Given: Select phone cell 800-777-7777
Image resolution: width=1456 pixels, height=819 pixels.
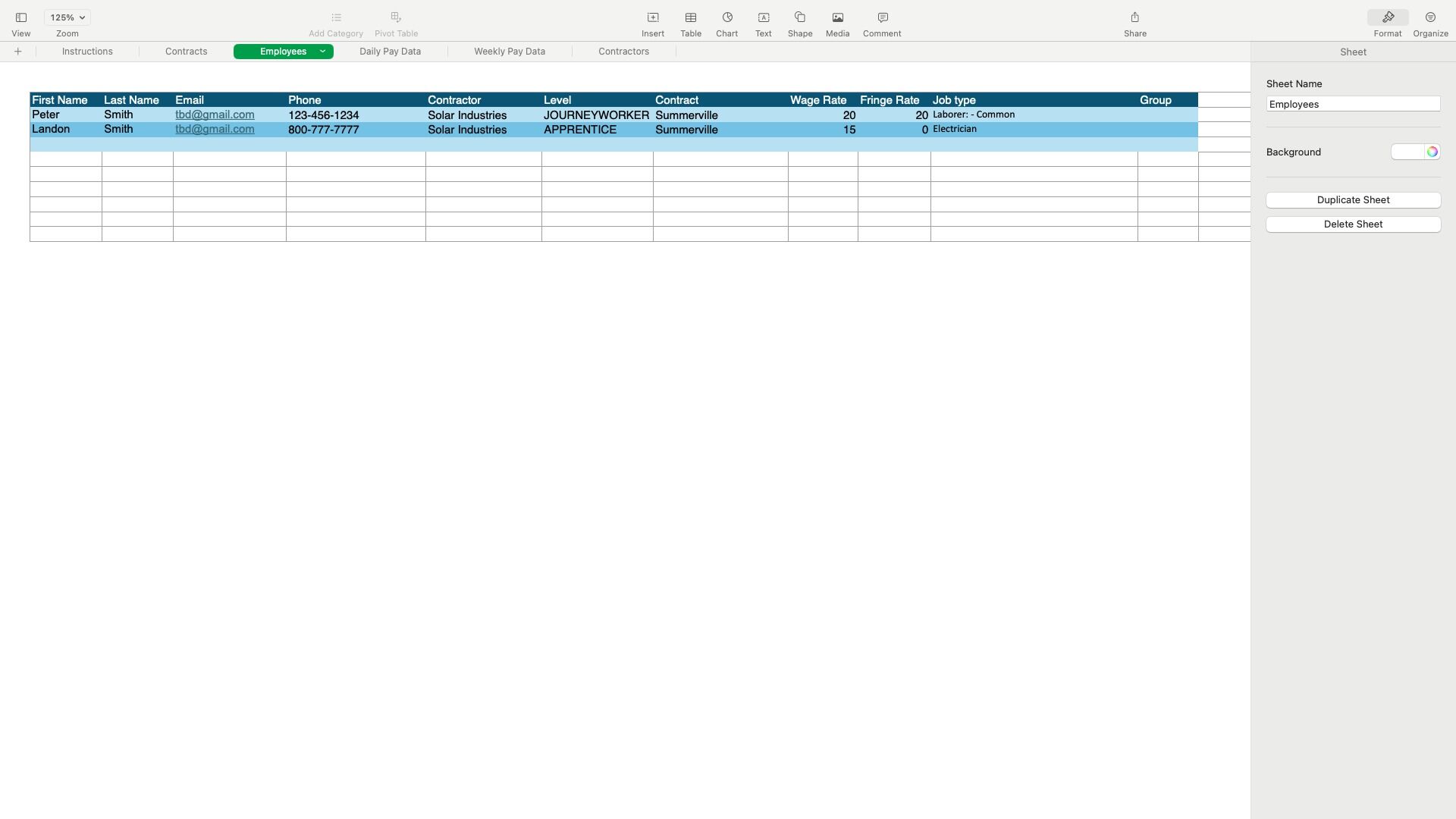Looking at the screenshot, I should 356,129.
